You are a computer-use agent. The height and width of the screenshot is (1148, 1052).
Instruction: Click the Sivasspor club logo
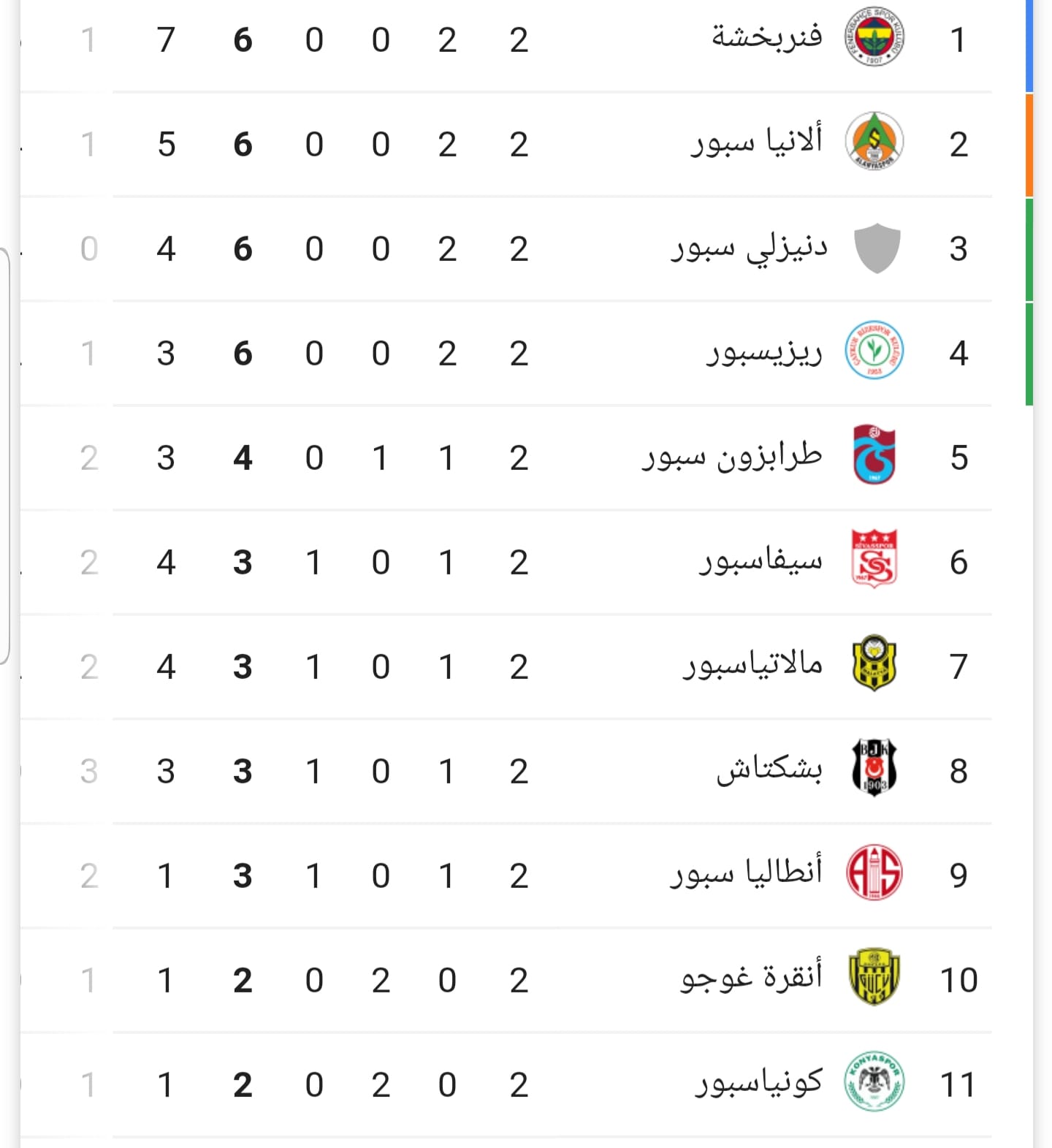coord(874,559)
